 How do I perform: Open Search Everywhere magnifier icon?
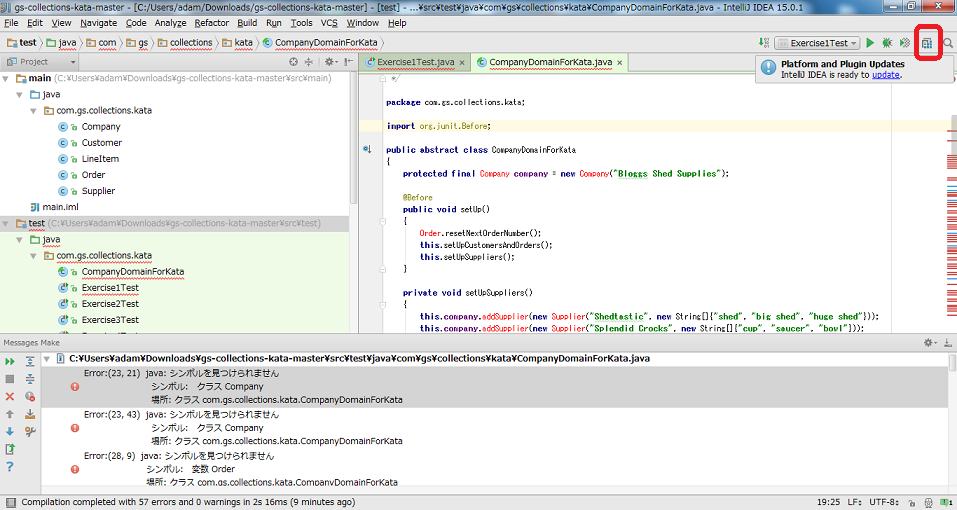[948, 43]
